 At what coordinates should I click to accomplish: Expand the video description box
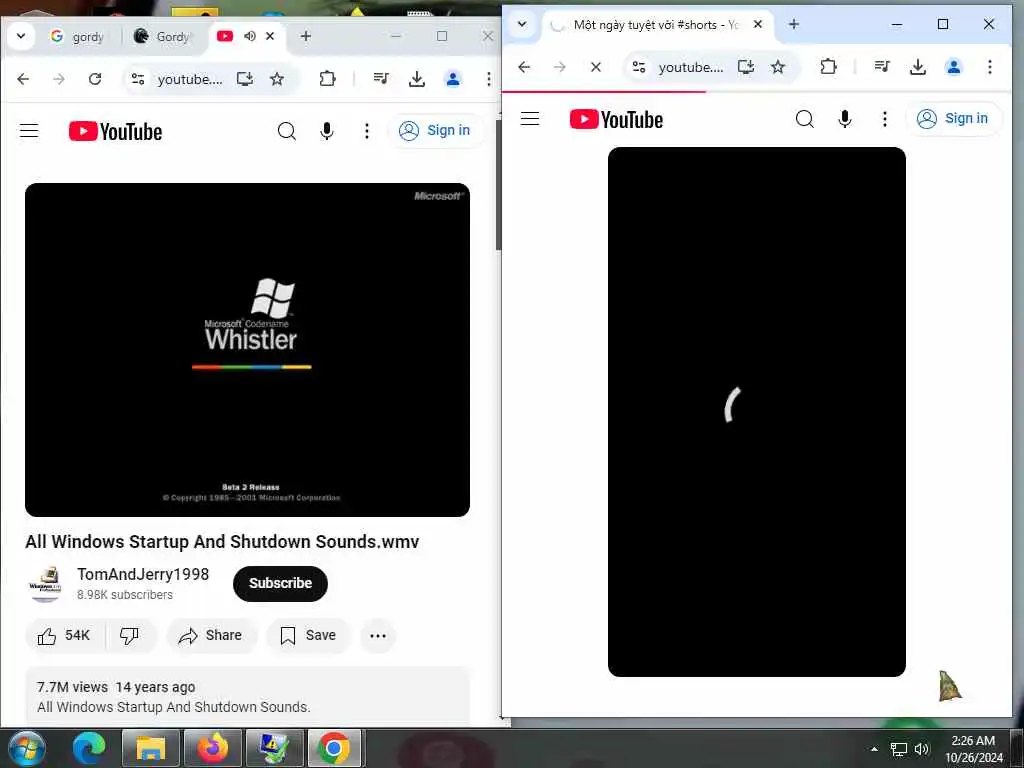(248, 696)
